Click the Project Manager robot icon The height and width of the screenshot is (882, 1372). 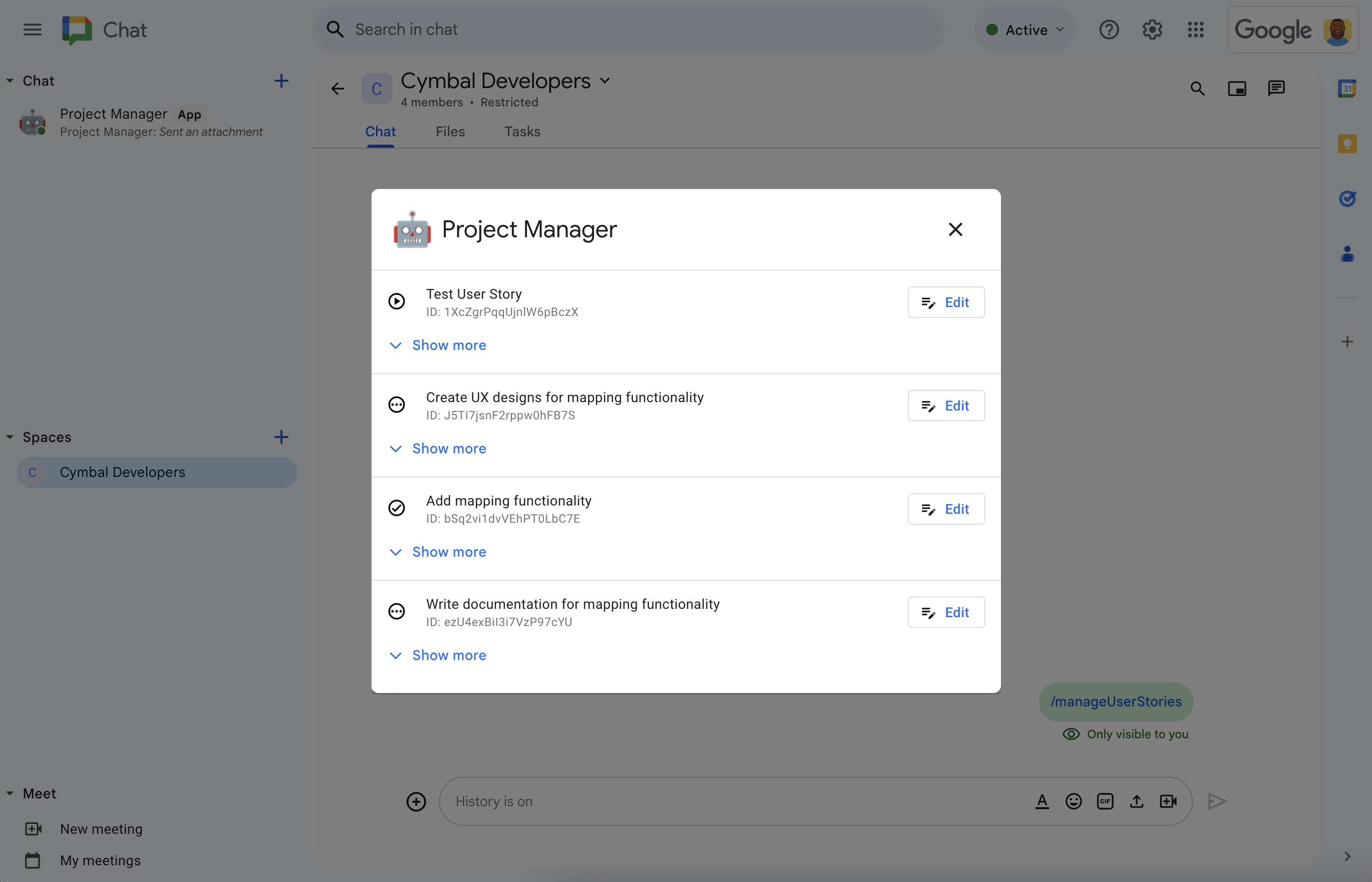[411, 229]
